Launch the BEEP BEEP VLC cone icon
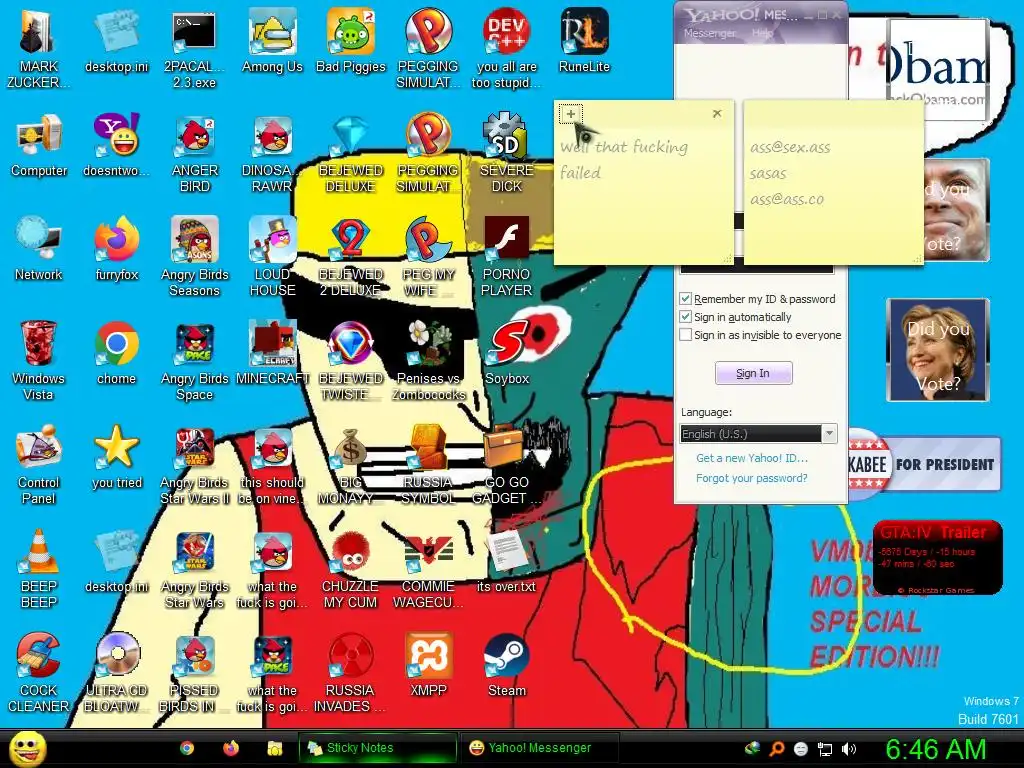1024x768 pixels. [x=39, y=569]
